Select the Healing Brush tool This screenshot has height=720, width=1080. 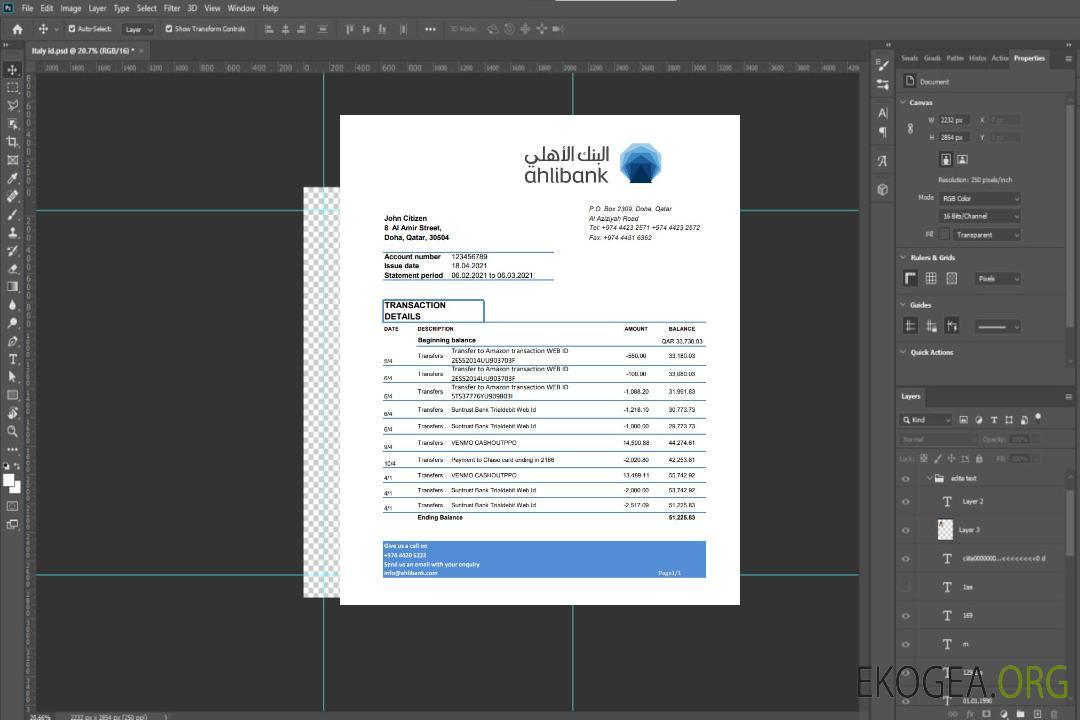pyautogui.click(x=12, y=196)
